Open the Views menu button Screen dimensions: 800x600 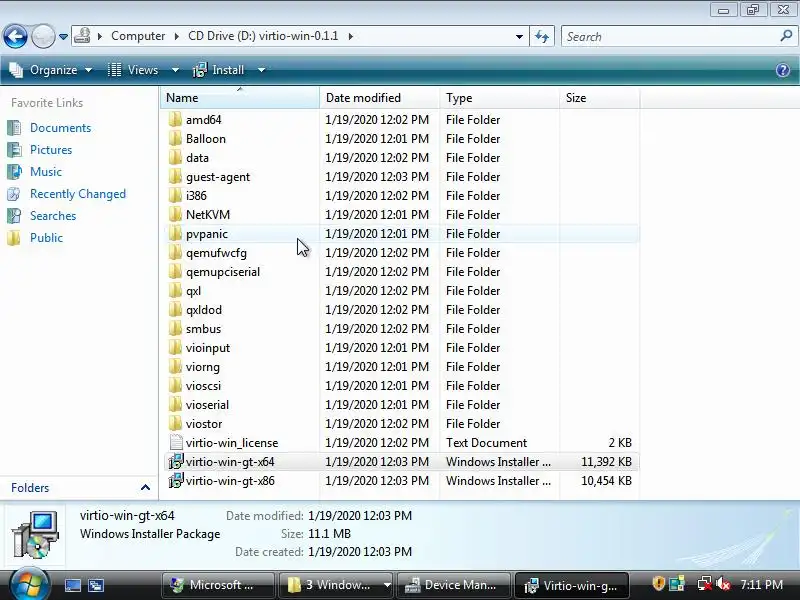(x=133, y=70)
